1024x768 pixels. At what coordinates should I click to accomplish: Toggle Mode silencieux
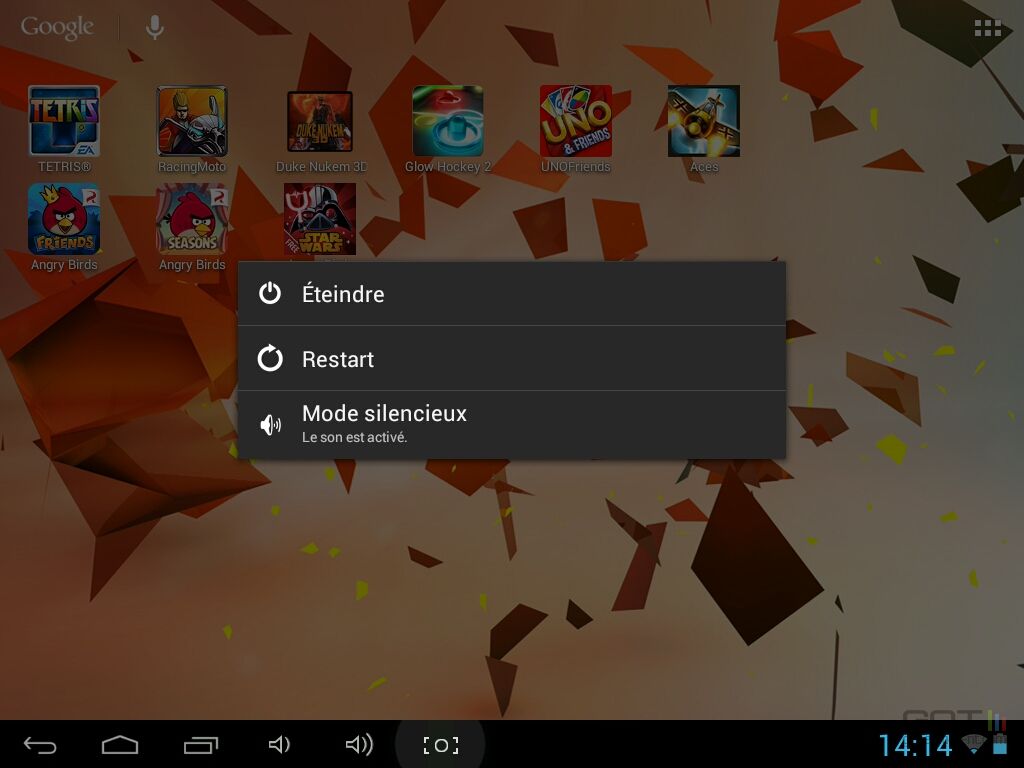pos(511,425)
